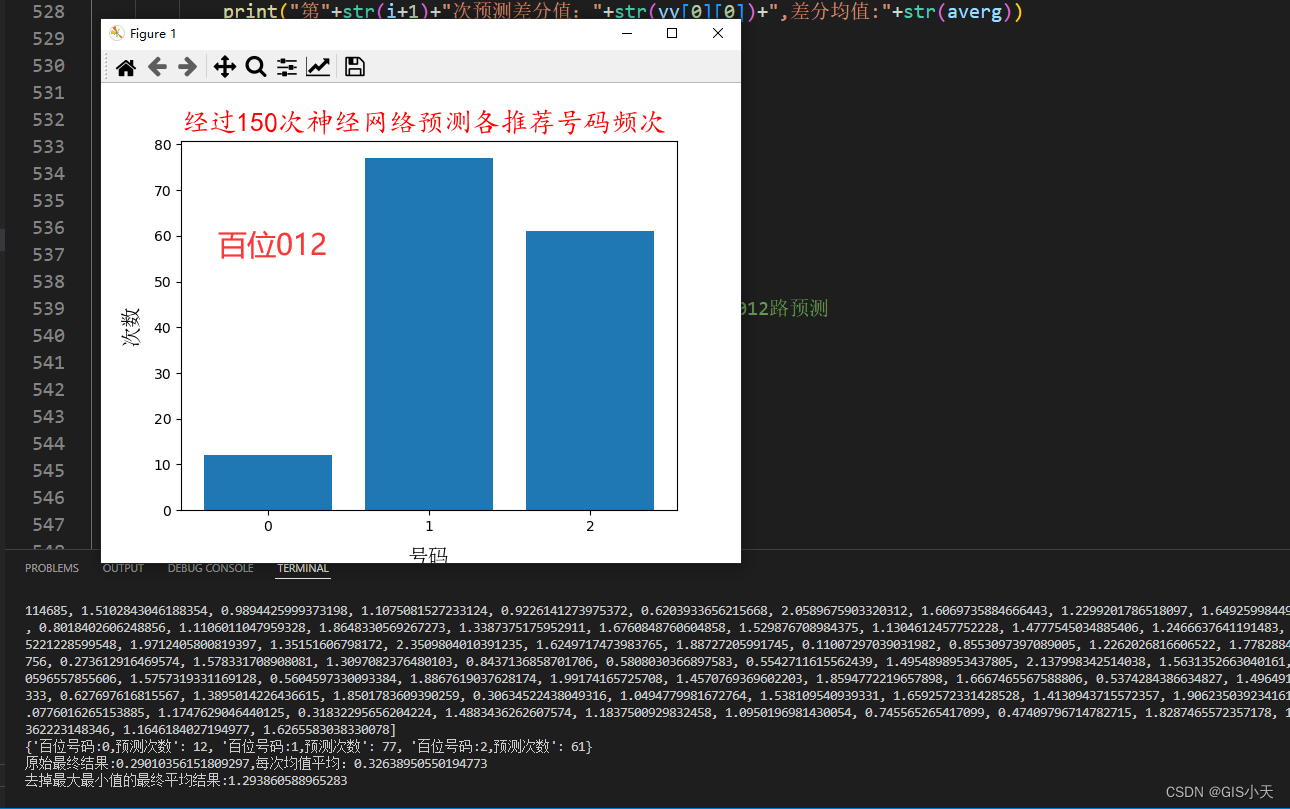Click the terminal dictionary output line with 预测次数

click(x=308, y=747)
